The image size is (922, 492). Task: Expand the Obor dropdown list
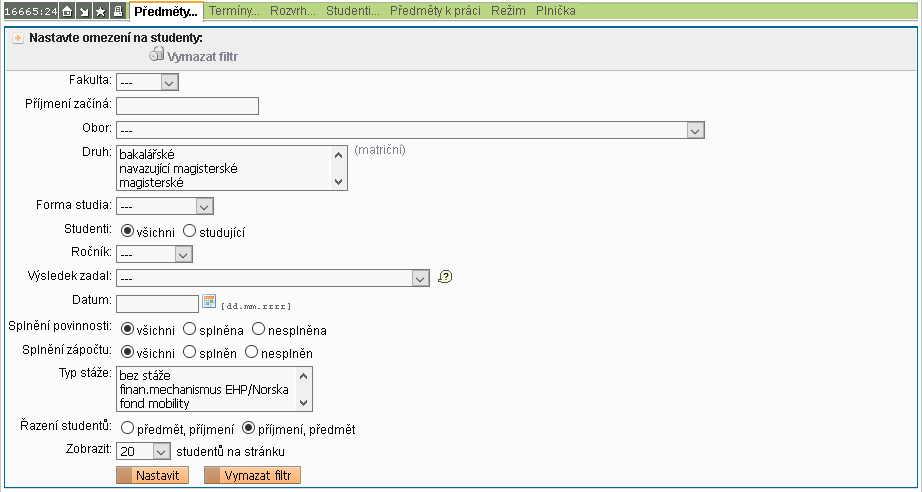[411, 130]
